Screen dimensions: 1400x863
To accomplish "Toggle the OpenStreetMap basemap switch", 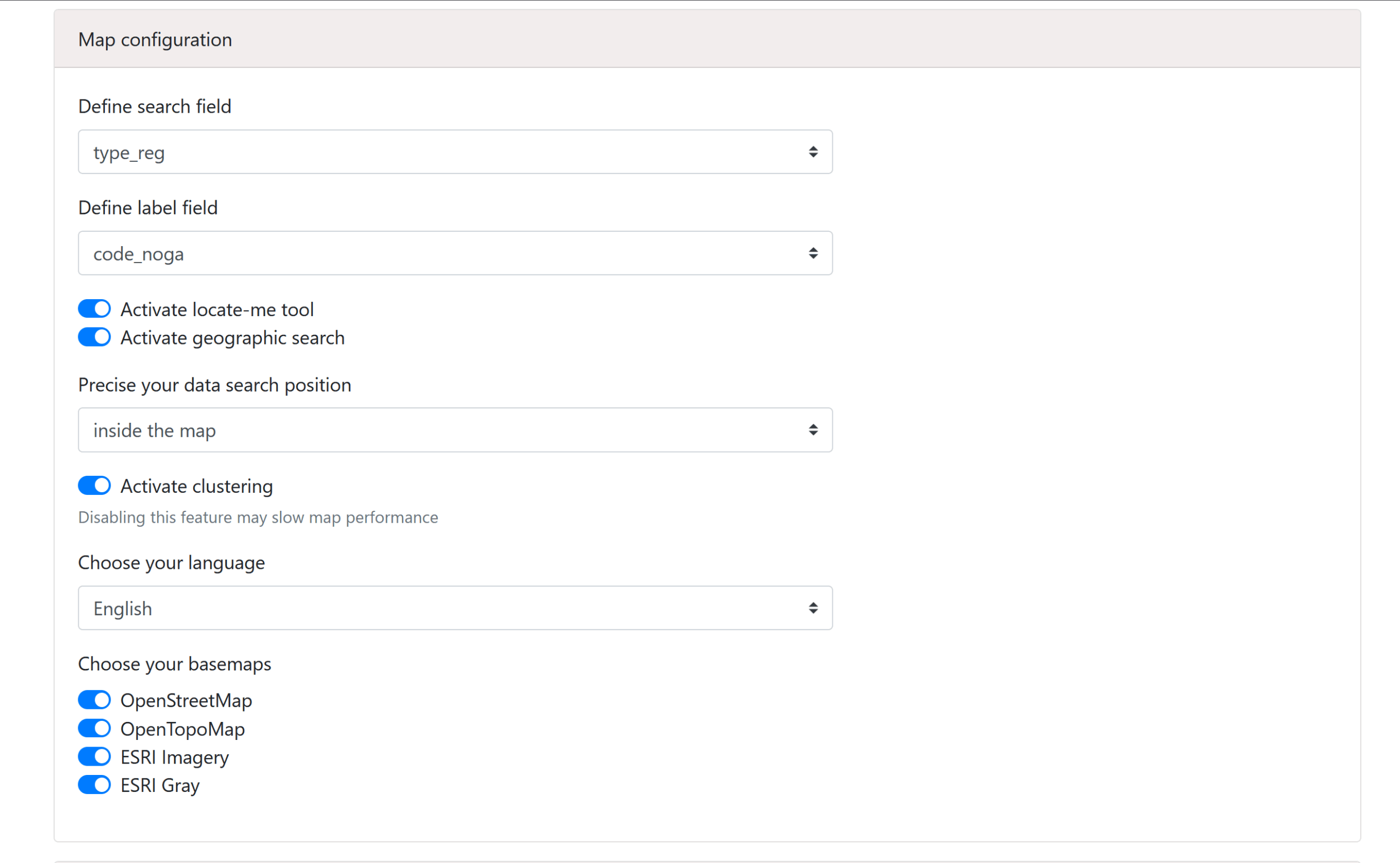I will click(94, 700).
